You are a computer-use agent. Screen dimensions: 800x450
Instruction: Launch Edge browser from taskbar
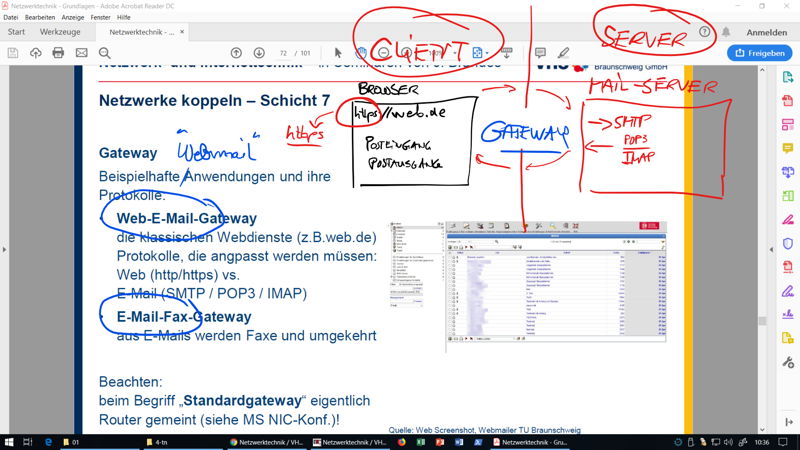pyautogui.click(x=48, y=442)
